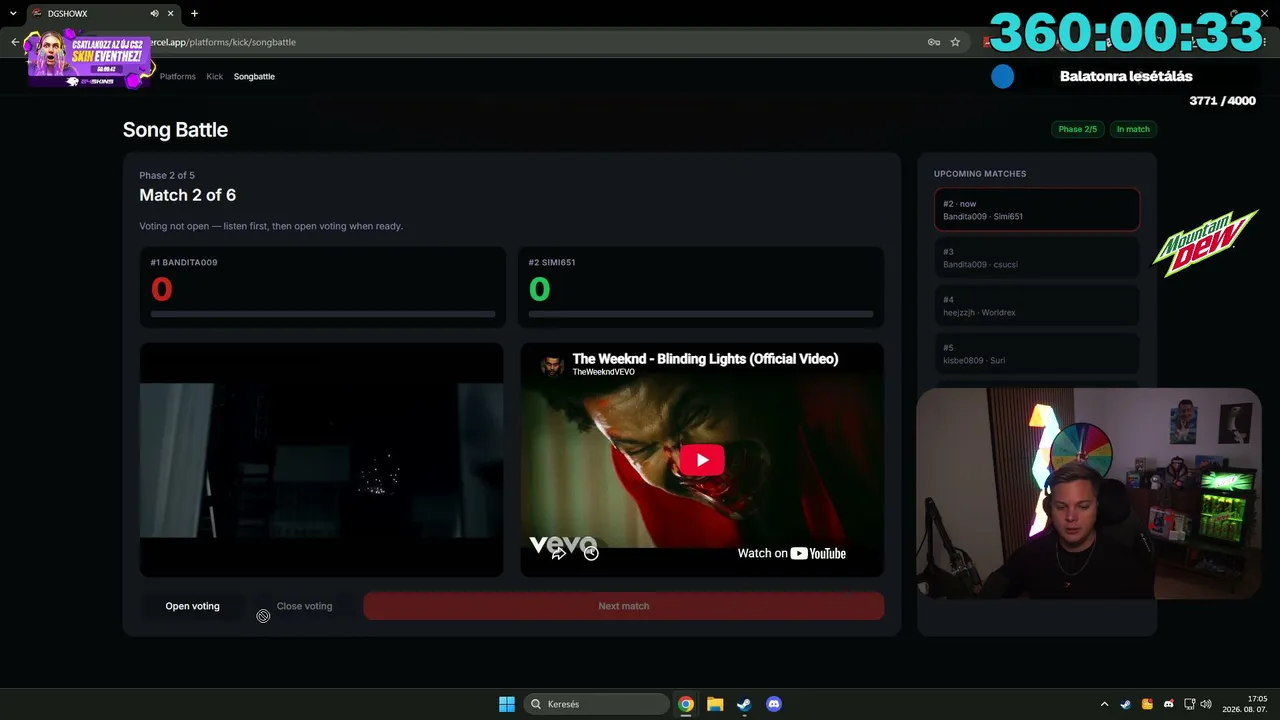Open network settings tray icon
The height and width of the screenshot is (720, 1280).
[x=1190, y=704]
